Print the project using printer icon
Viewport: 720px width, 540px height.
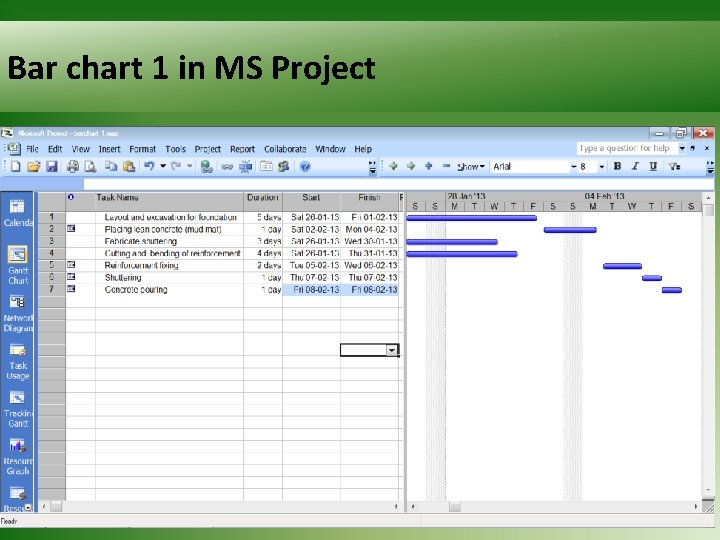(x=73, y=166)
